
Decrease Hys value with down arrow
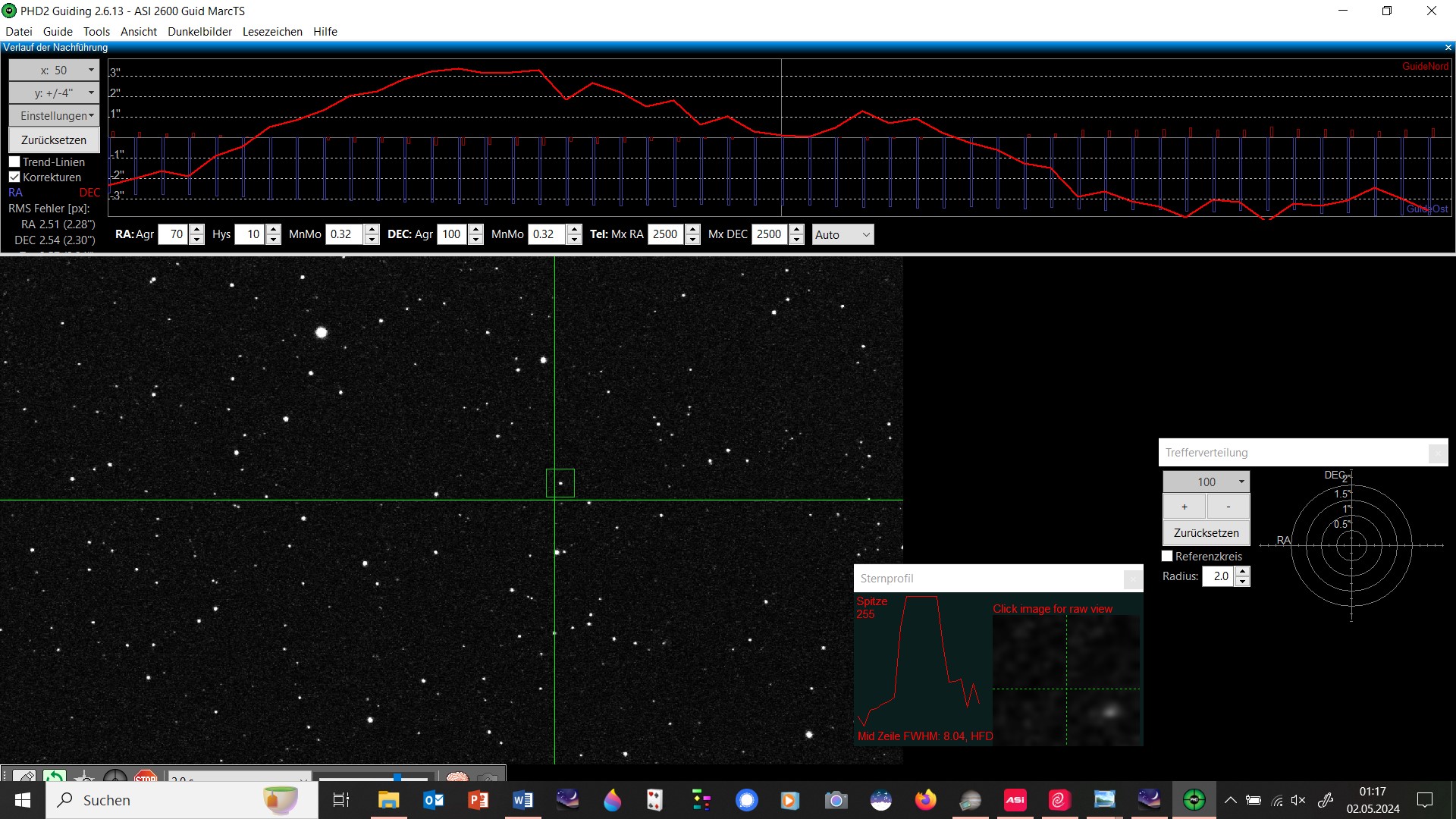pyautogui.click(x=274, y=240)
